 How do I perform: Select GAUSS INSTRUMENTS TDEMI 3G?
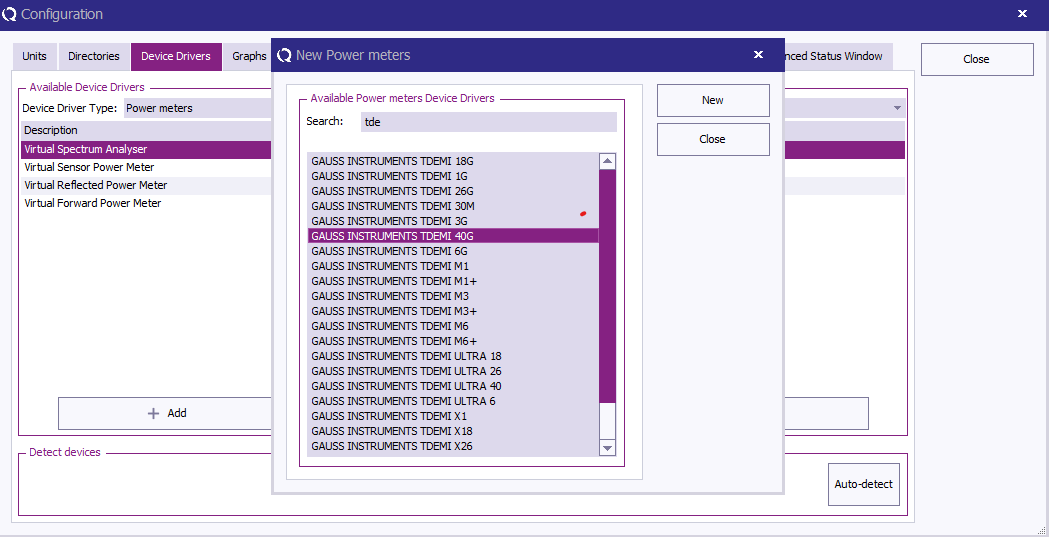click(453, 221)
